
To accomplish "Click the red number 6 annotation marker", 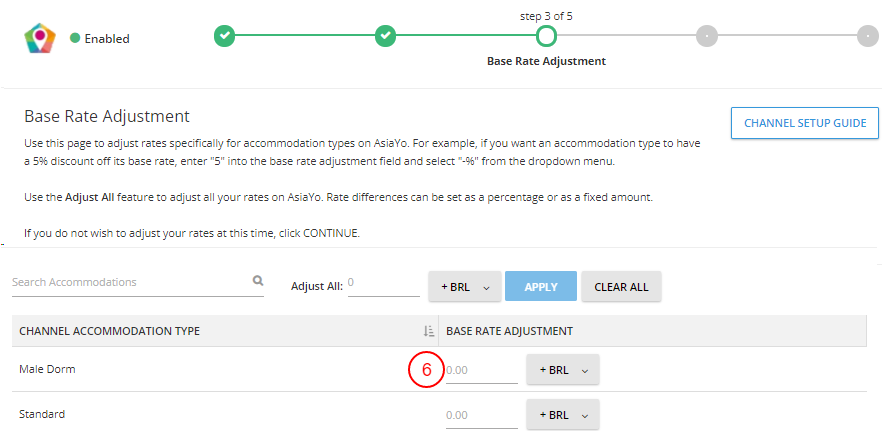I will pos(425,370).
